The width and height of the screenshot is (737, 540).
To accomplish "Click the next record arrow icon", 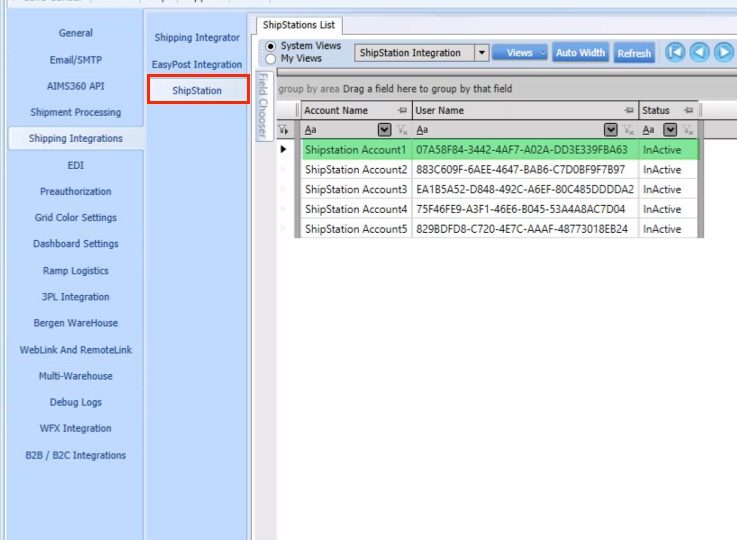I will click(724, 53).
